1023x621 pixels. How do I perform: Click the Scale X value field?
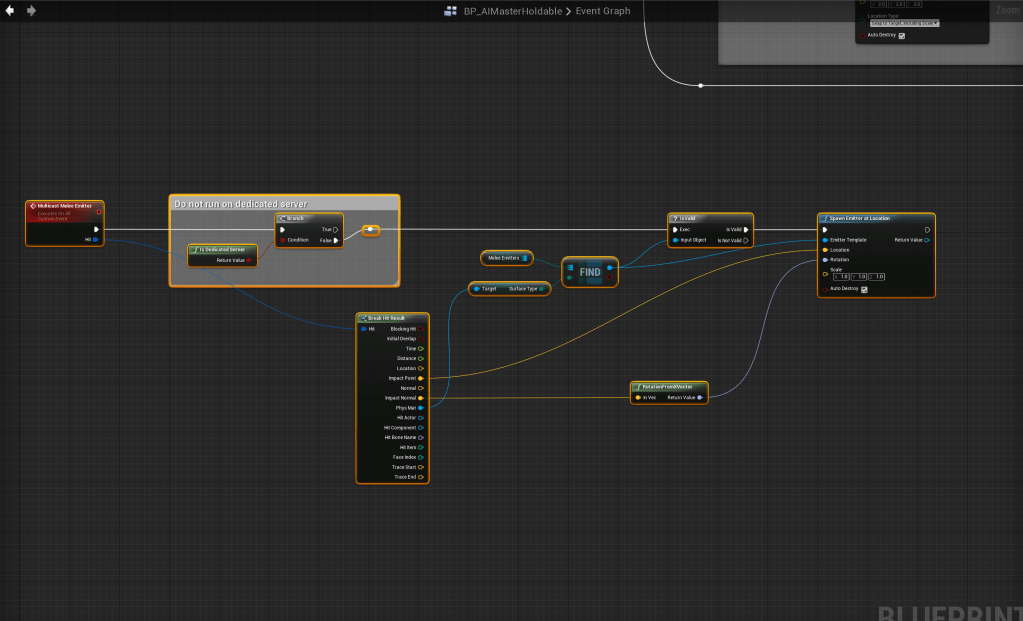pyautogui.click(x=841, y=276)
